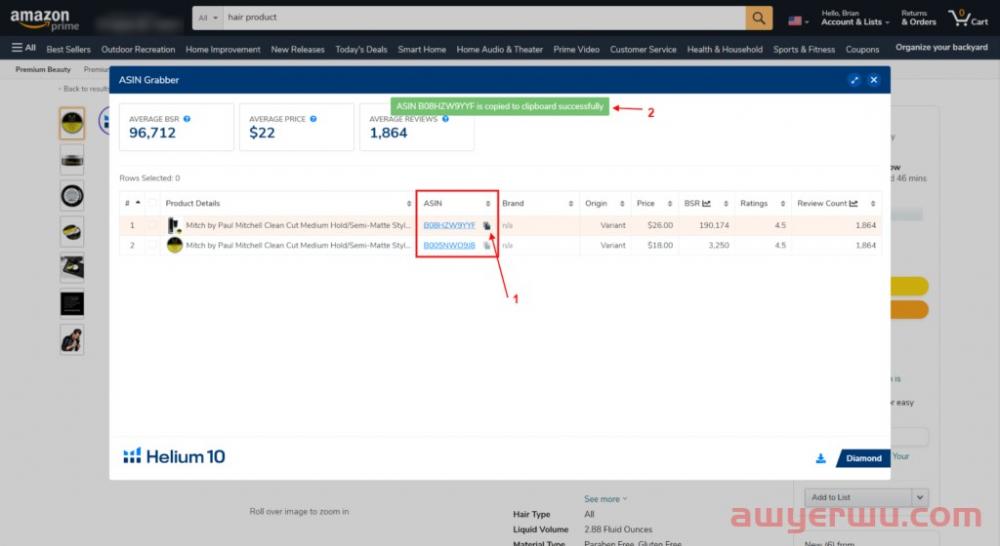Viewport: 1000px width, 546px height.
Task: Click the row 1 price $26.00
Action: (x=659, y=225)
